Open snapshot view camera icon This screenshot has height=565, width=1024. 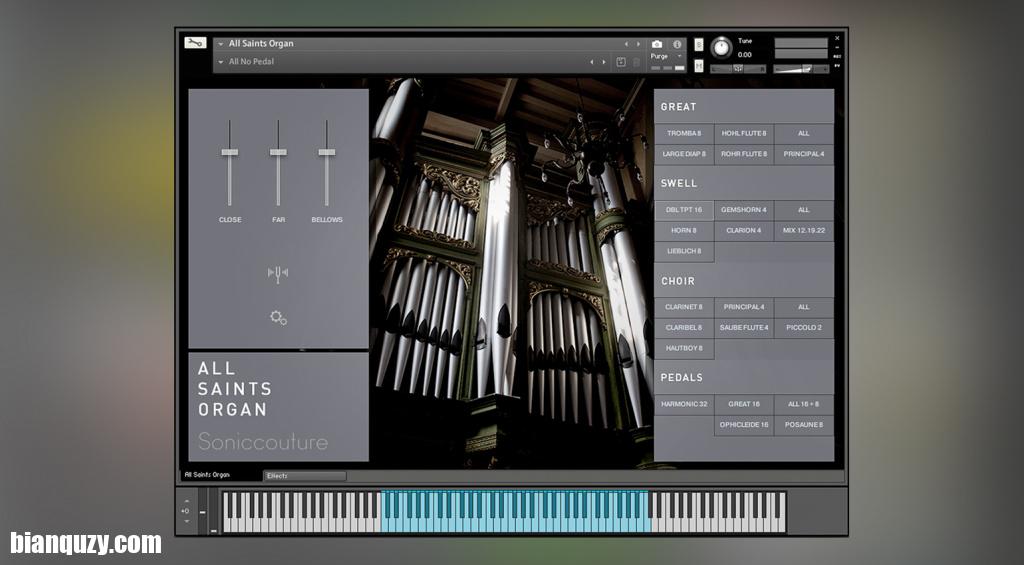click(x=657, y=44)
